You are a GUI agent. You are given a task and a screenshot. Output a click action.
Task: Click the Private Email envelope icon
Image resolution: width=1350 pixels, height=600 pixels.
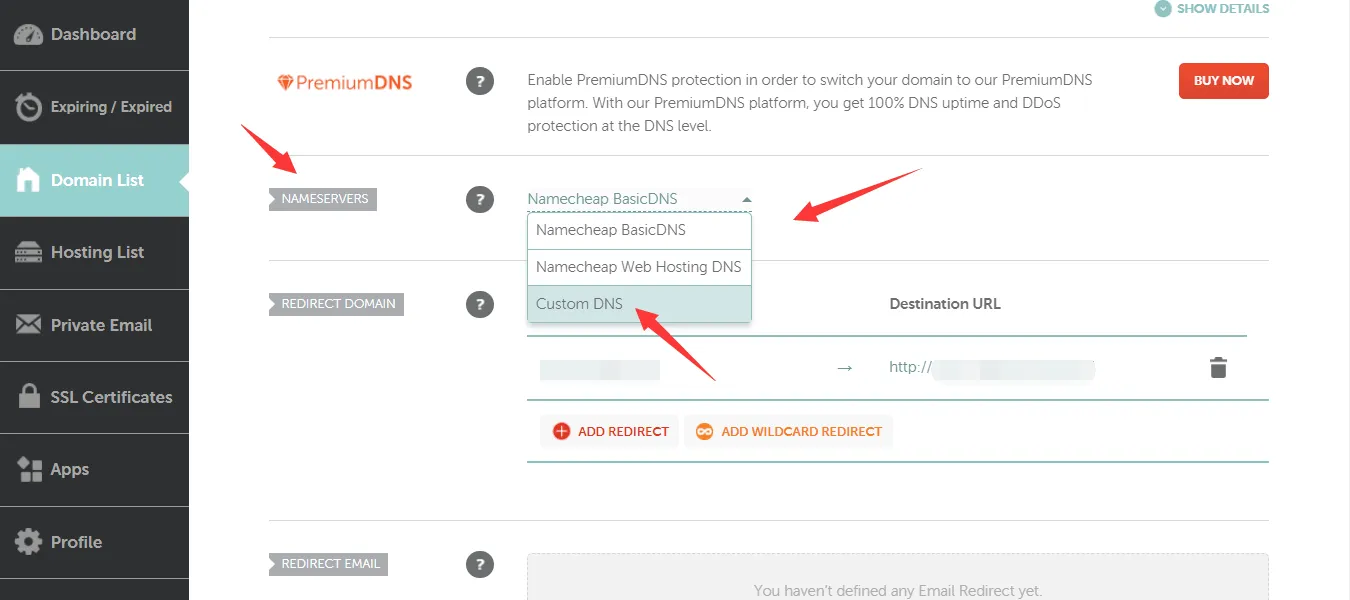click(29, 325)
